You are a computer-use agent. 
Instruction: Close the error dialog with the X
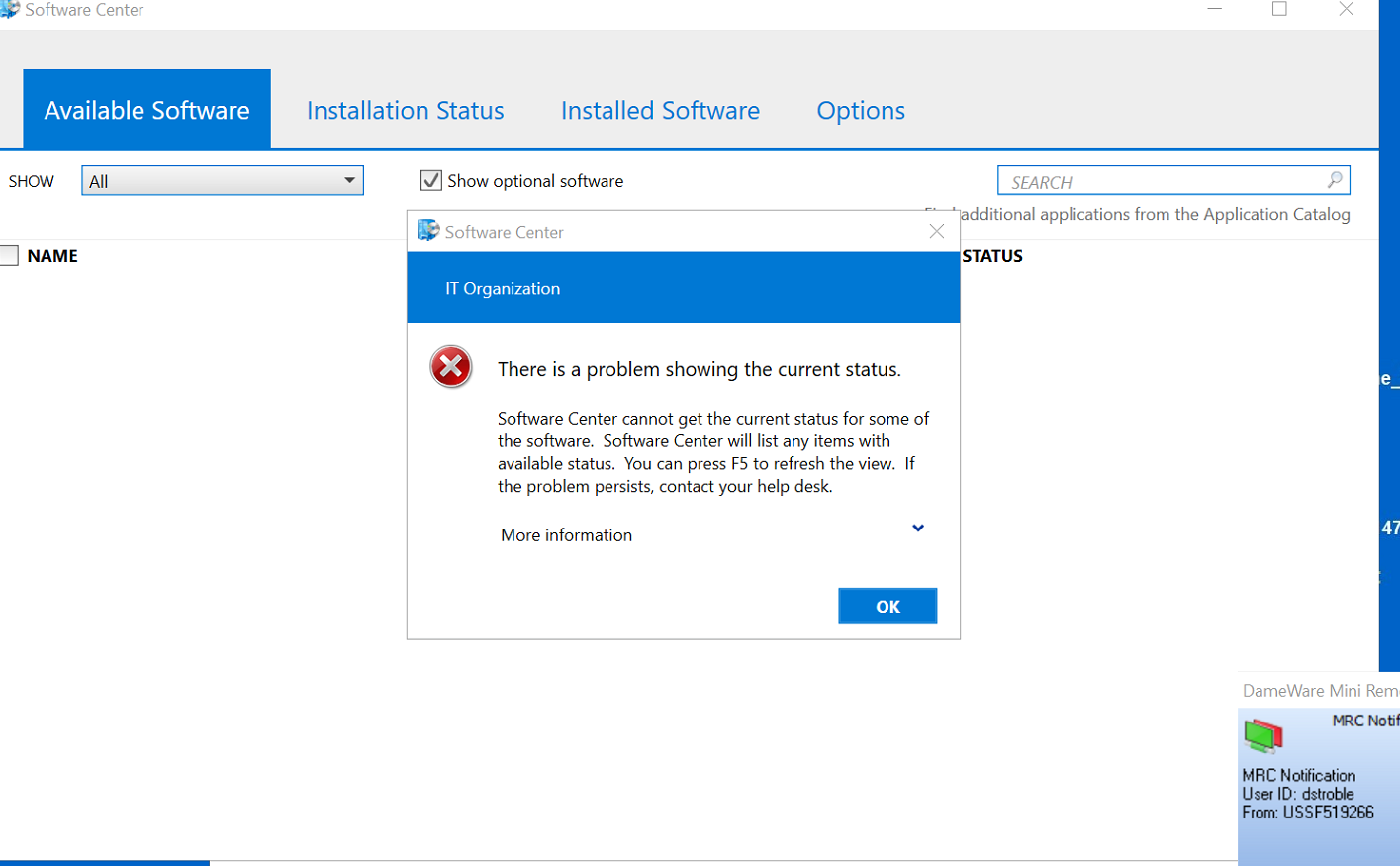point(937,231)
